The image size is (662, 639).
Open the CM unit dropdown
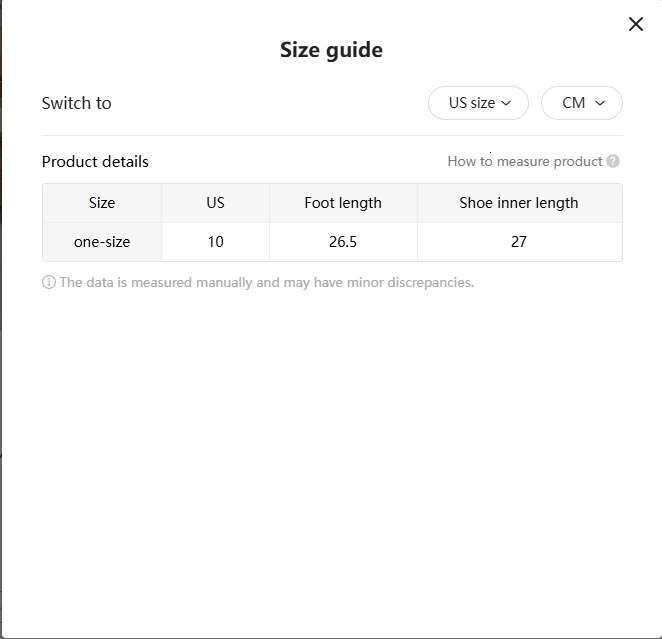point(581,103)
